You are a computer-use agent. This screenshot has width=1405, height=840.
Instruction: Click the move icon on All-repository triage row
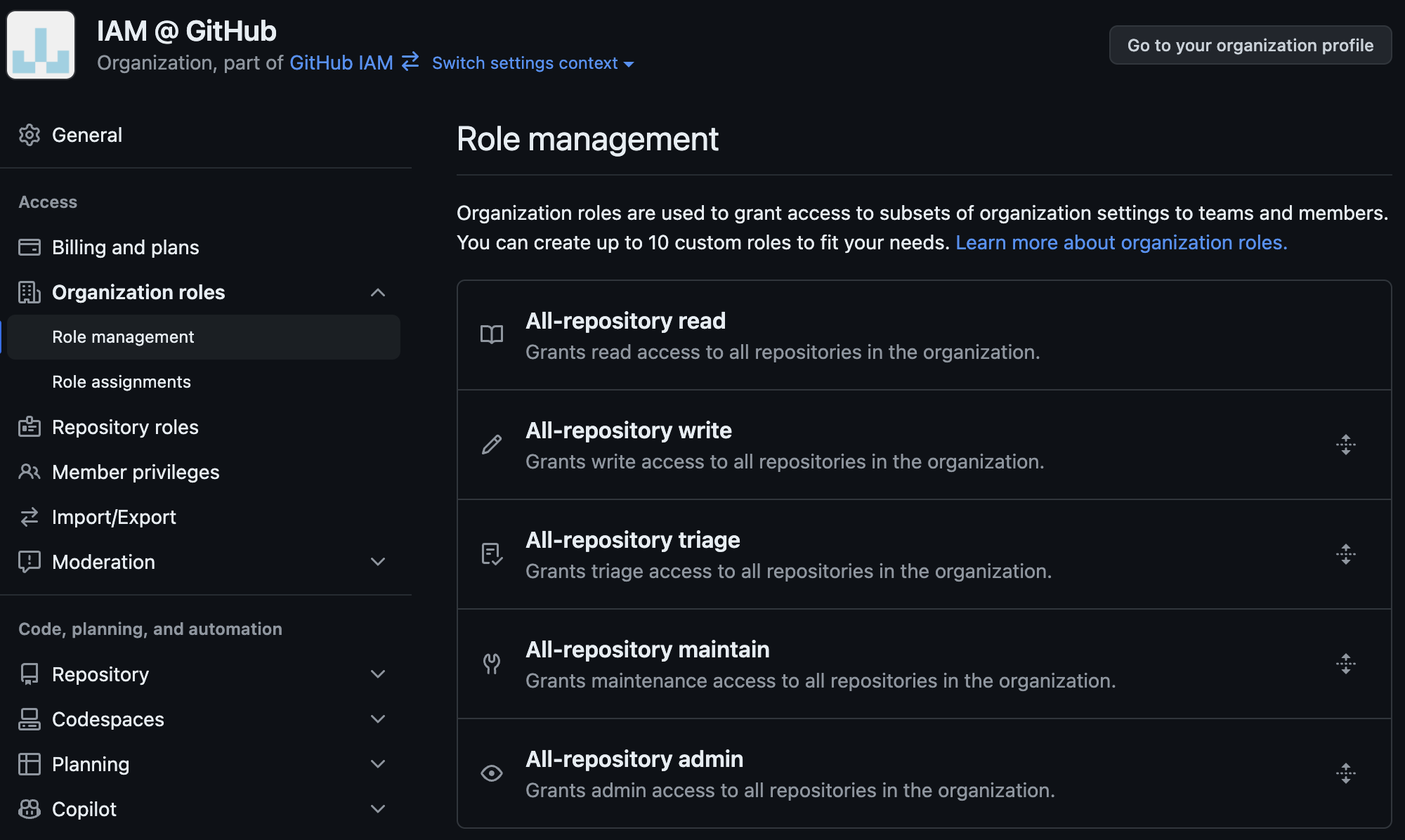[1346, 554]
